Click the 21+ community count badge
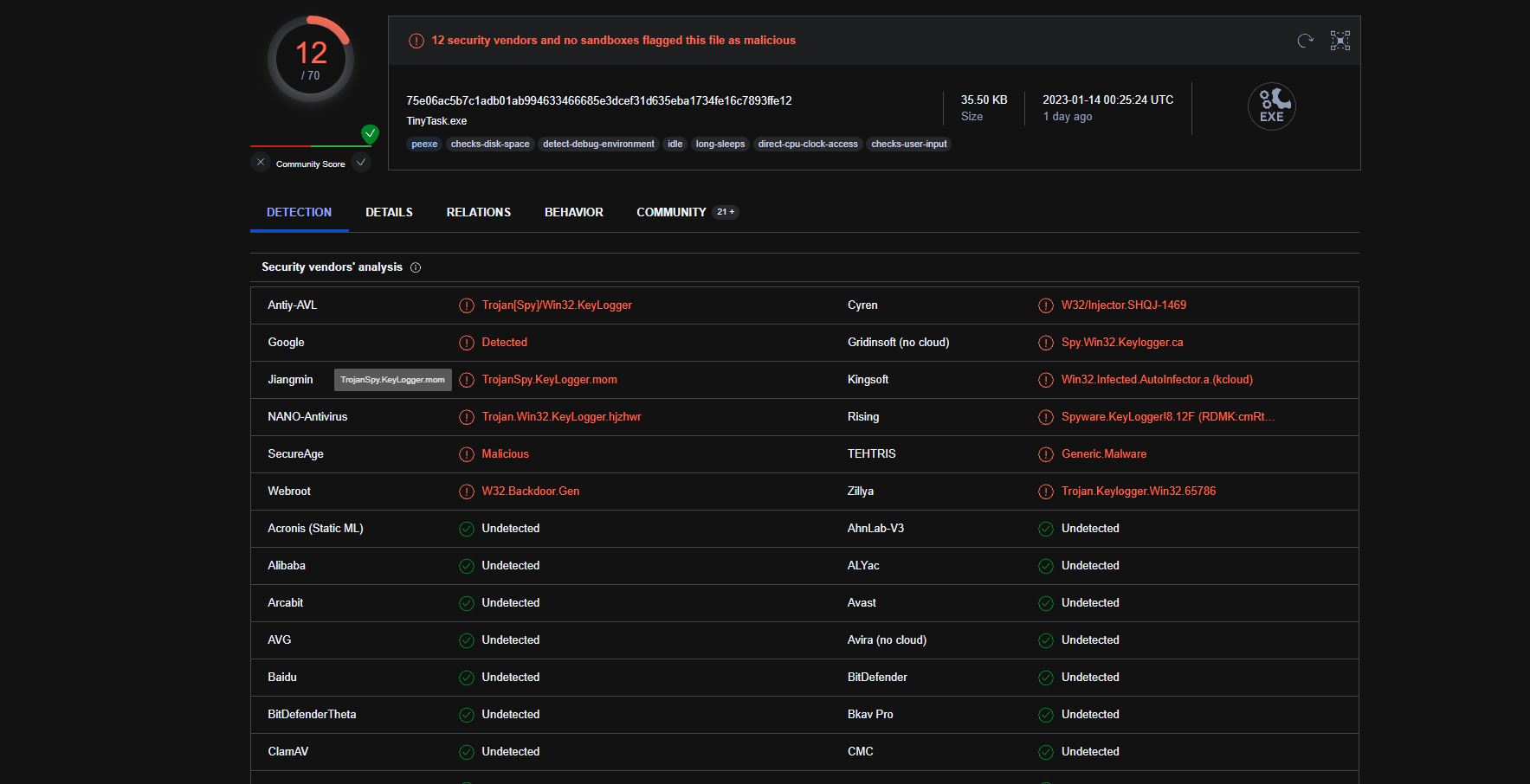The height and width of the screenshot is (784, 1530). [726, 212]
